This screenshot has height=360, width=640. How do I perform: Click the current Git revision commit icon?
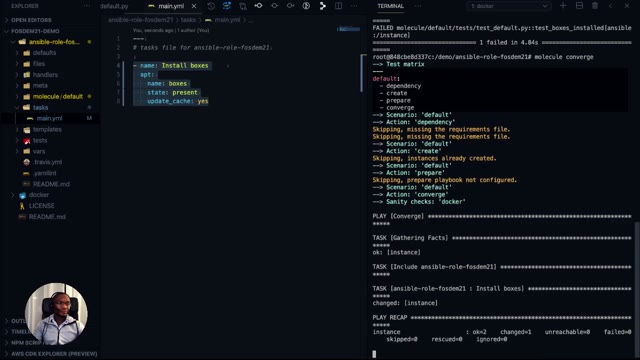point(274,6)
